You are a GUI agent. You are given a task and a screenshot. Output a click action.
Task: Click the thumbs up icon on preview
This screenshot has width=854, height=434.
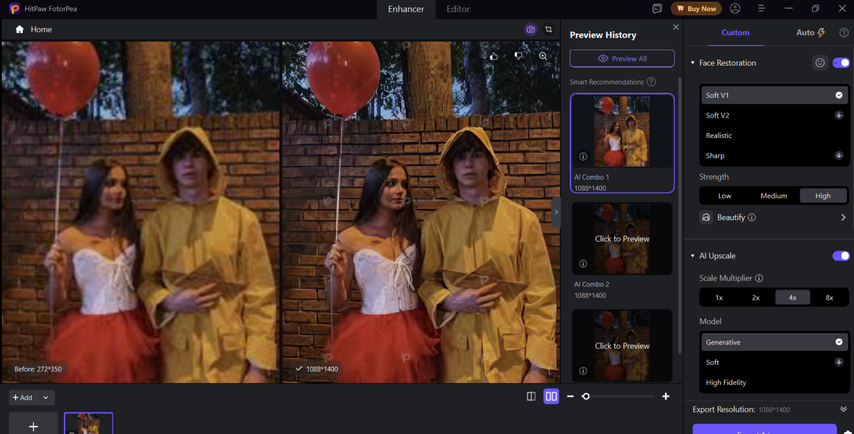494,56
